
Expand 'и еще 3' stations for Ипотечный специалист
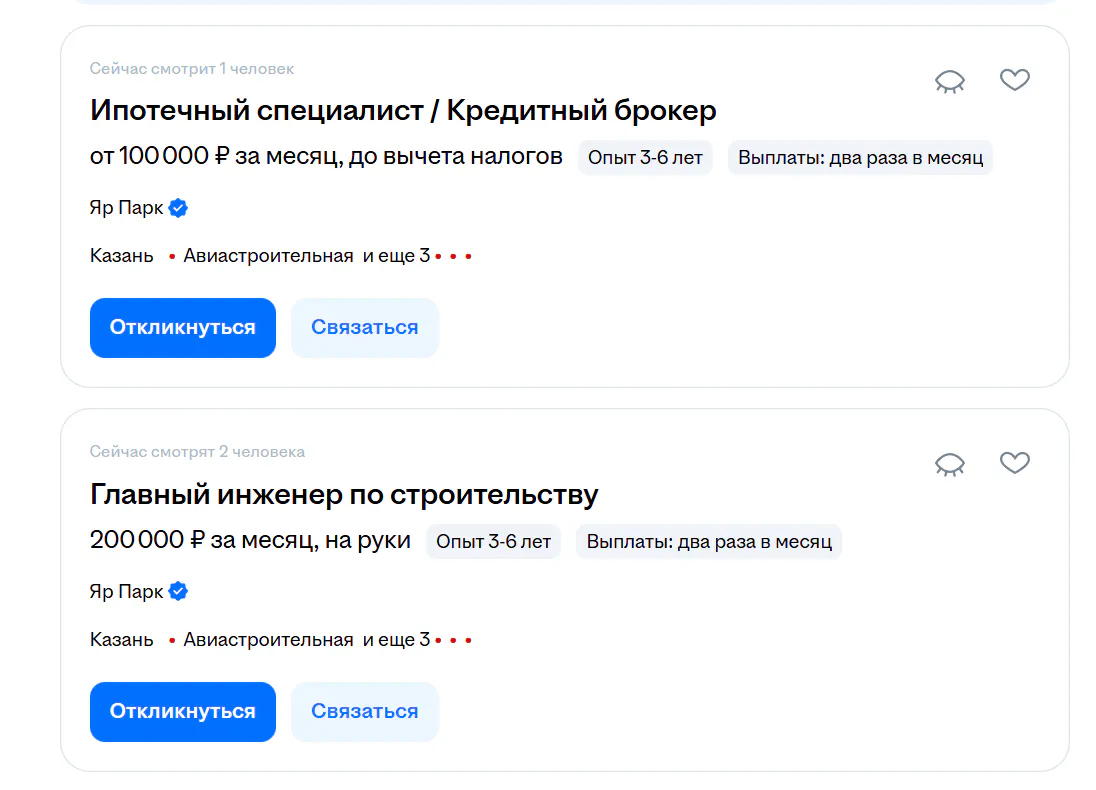[397, 256]
